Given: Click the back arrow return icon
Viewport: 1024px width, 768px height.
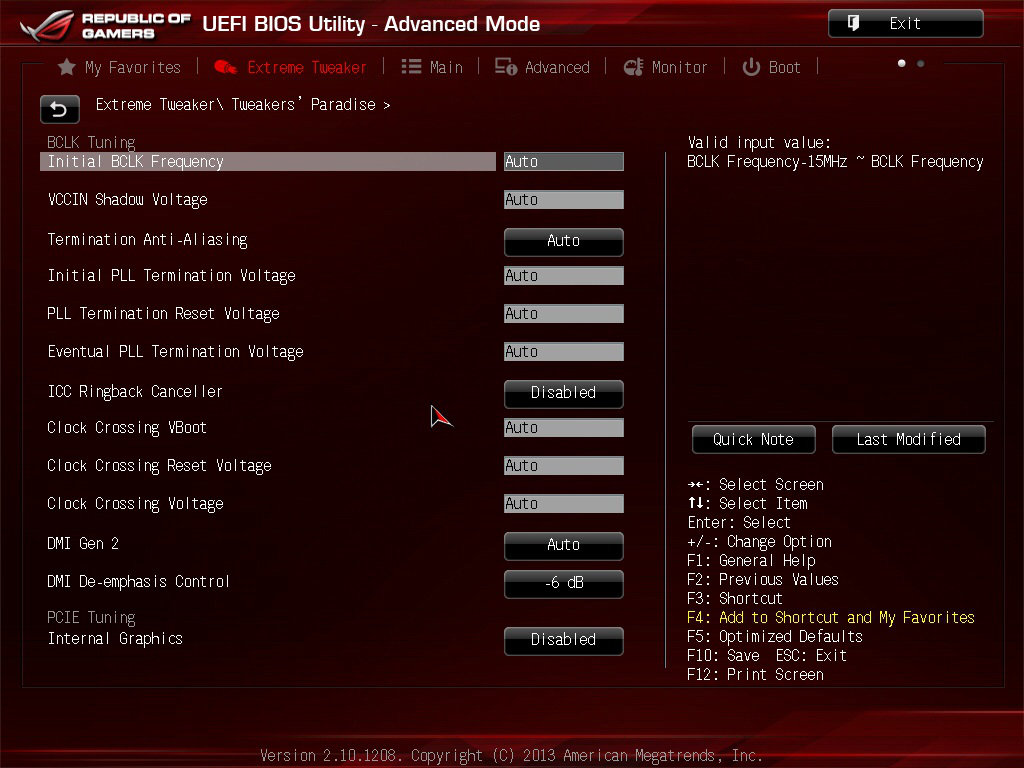Looking at the screenshot, I should [x=59, y=109].
